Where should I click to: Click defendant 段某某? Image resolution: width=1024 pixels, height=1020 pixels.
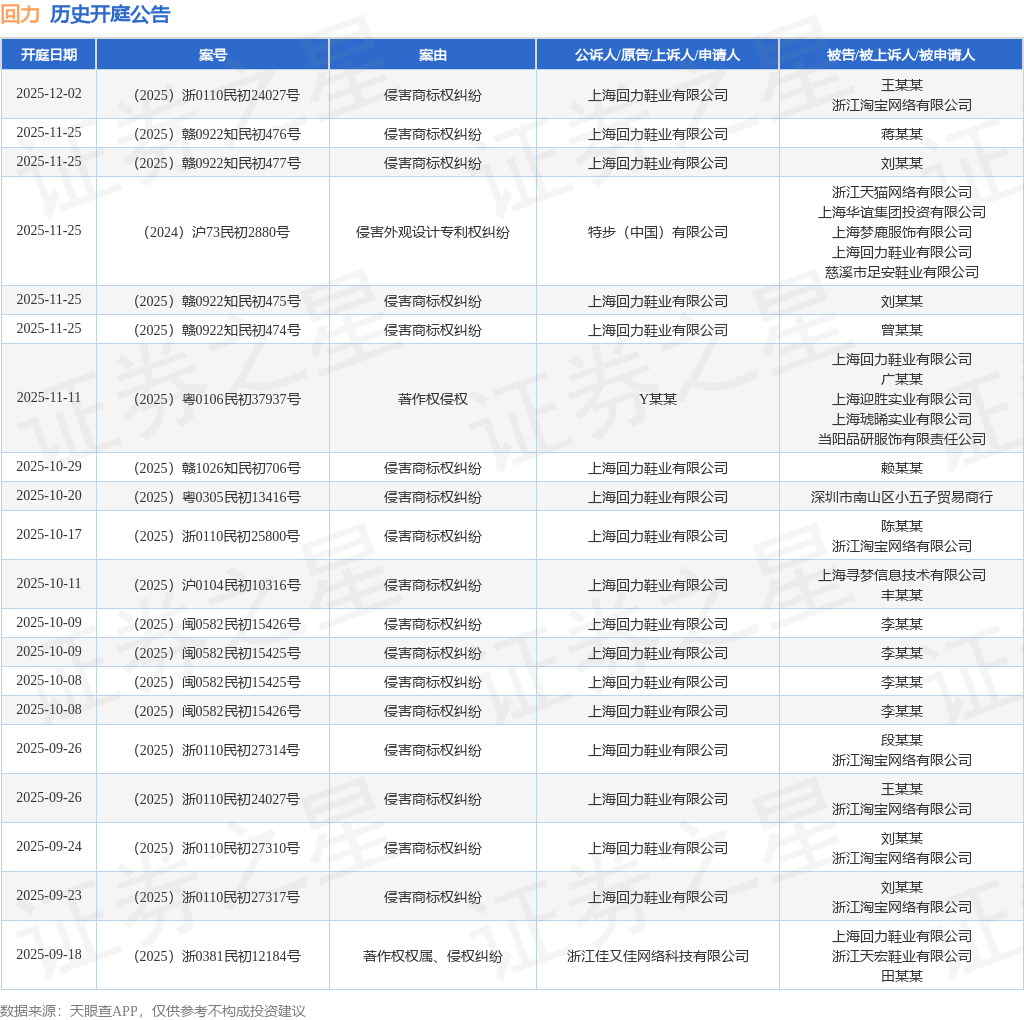902,740
